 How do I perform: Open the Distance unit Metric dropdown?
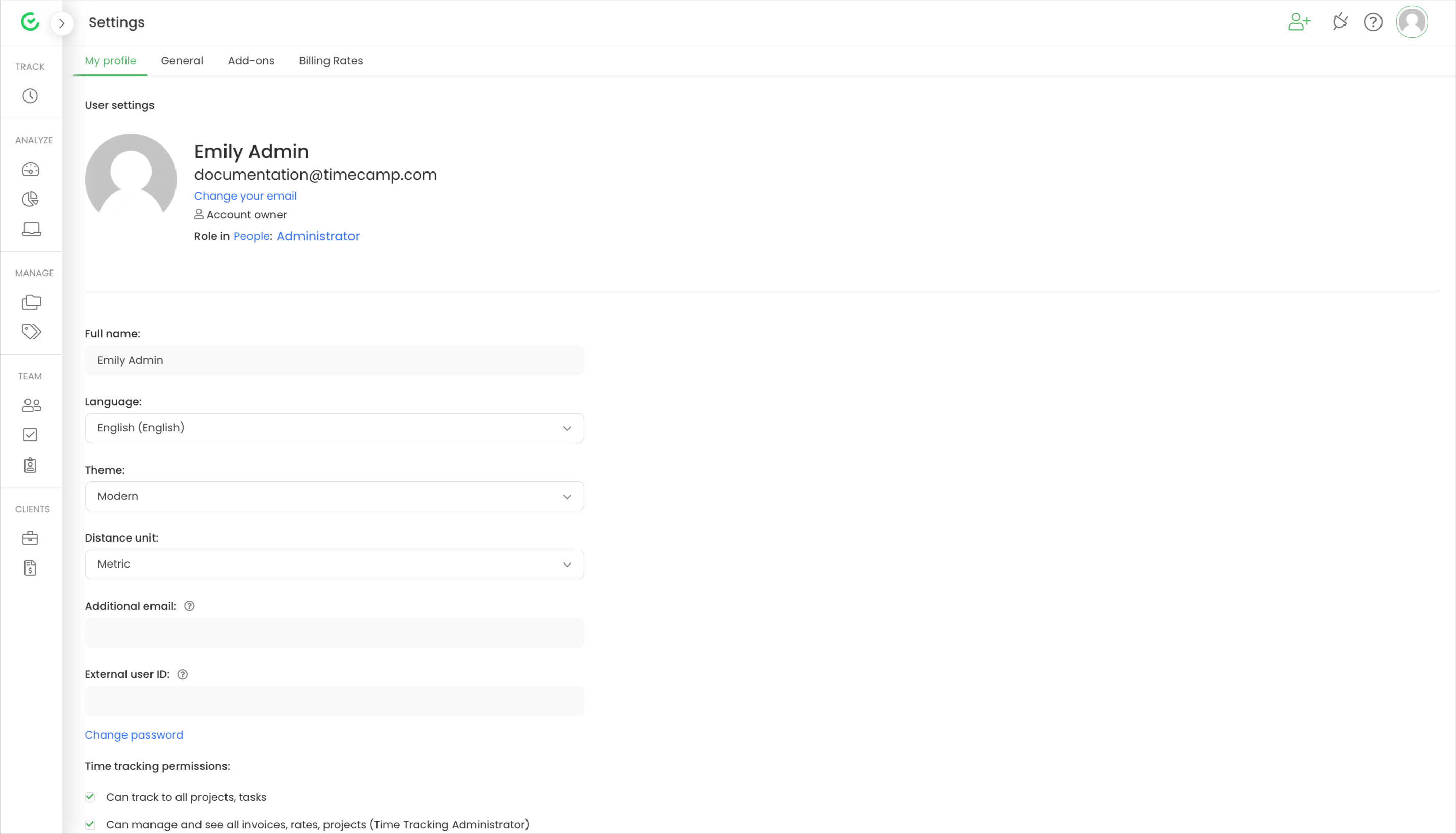[334, 564]
